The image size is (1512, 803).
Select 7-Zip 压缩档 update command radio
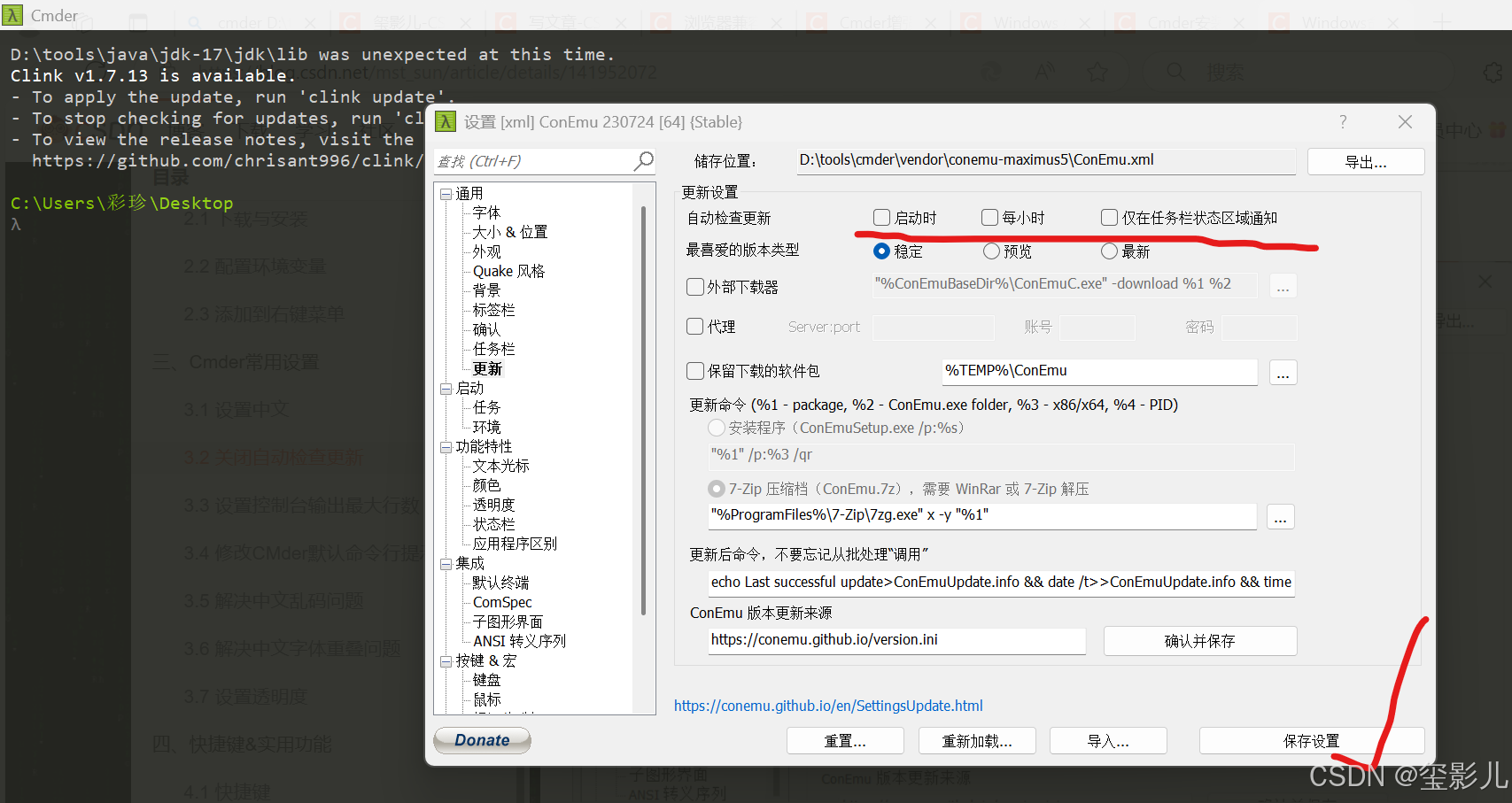point(717,489)
